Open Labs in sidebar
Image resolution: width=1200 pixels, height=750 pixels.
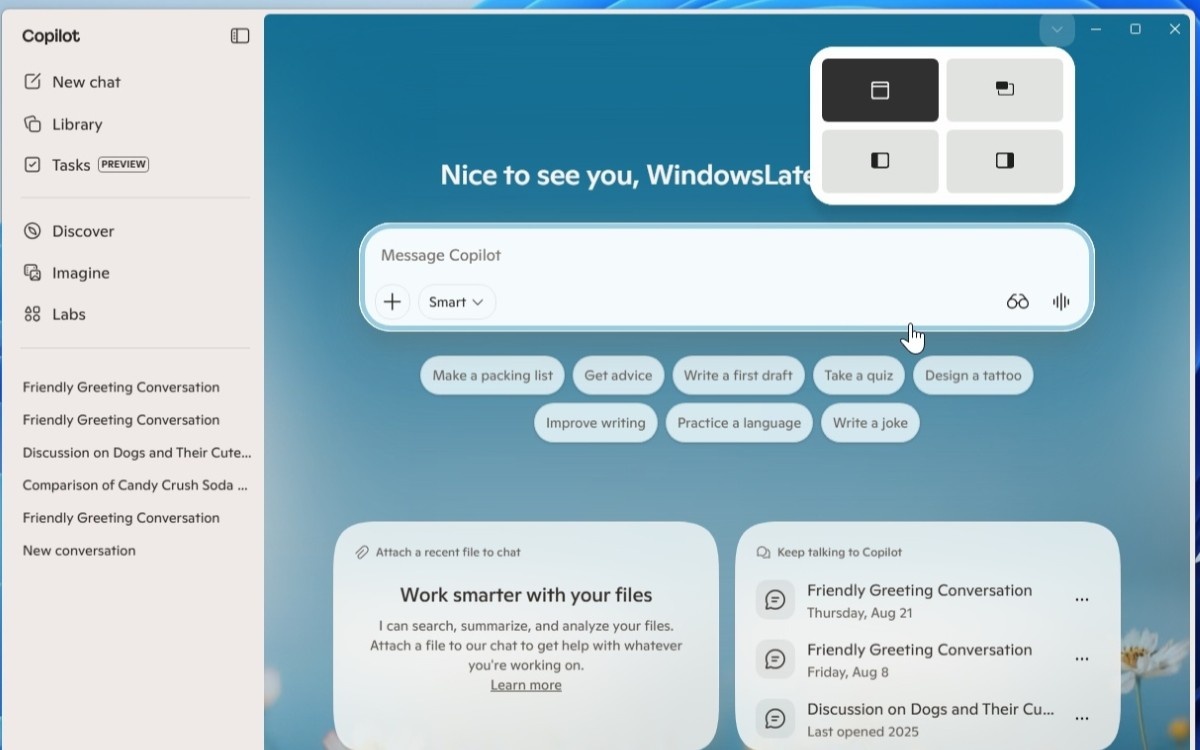click(x=55, y=314)
